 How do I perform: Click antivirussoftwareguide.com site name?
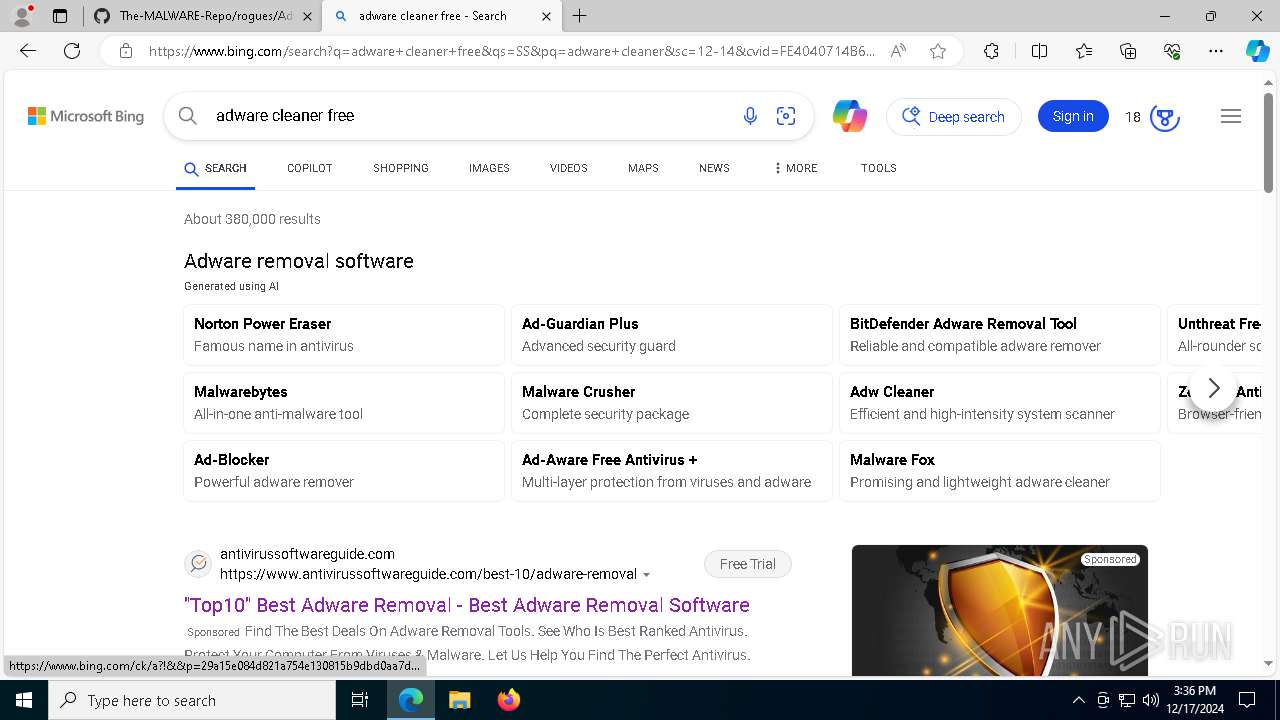point(307,554)
